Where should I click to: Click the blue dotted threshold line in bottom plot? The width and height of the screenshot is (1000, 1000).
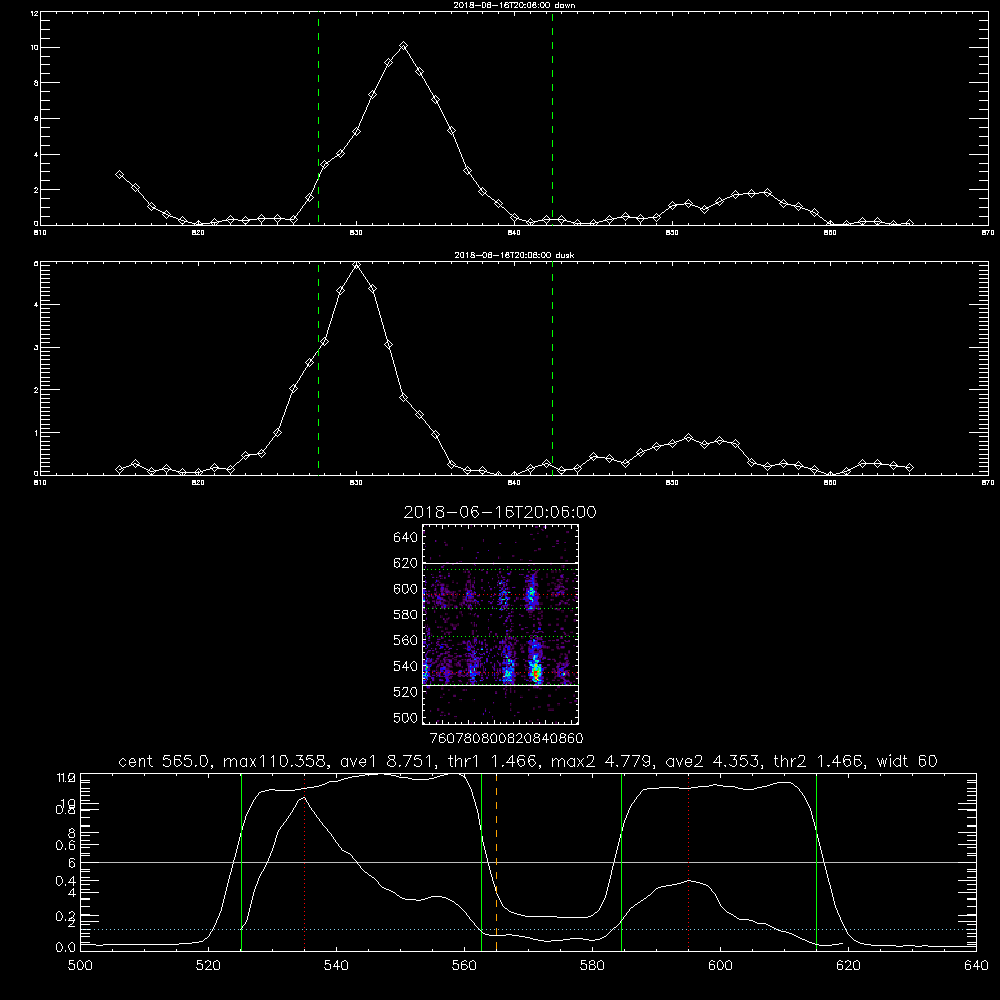(x=528, y=929)
